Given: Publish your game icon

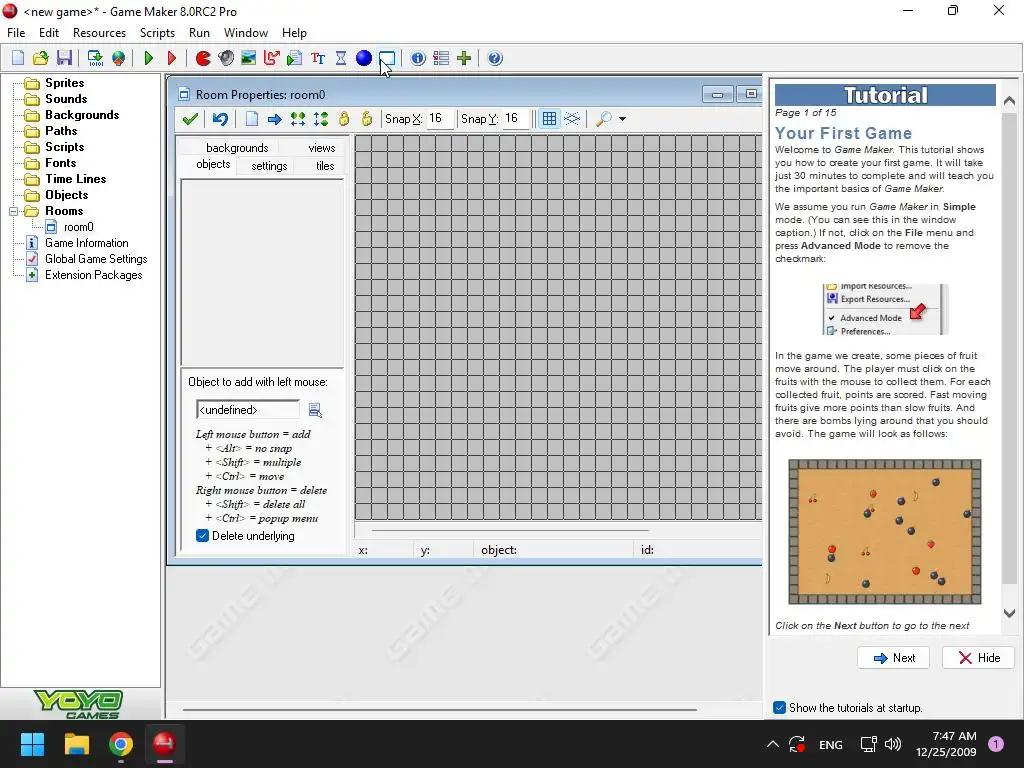Looking at the screenshot, I should click(x=118, y=58).
